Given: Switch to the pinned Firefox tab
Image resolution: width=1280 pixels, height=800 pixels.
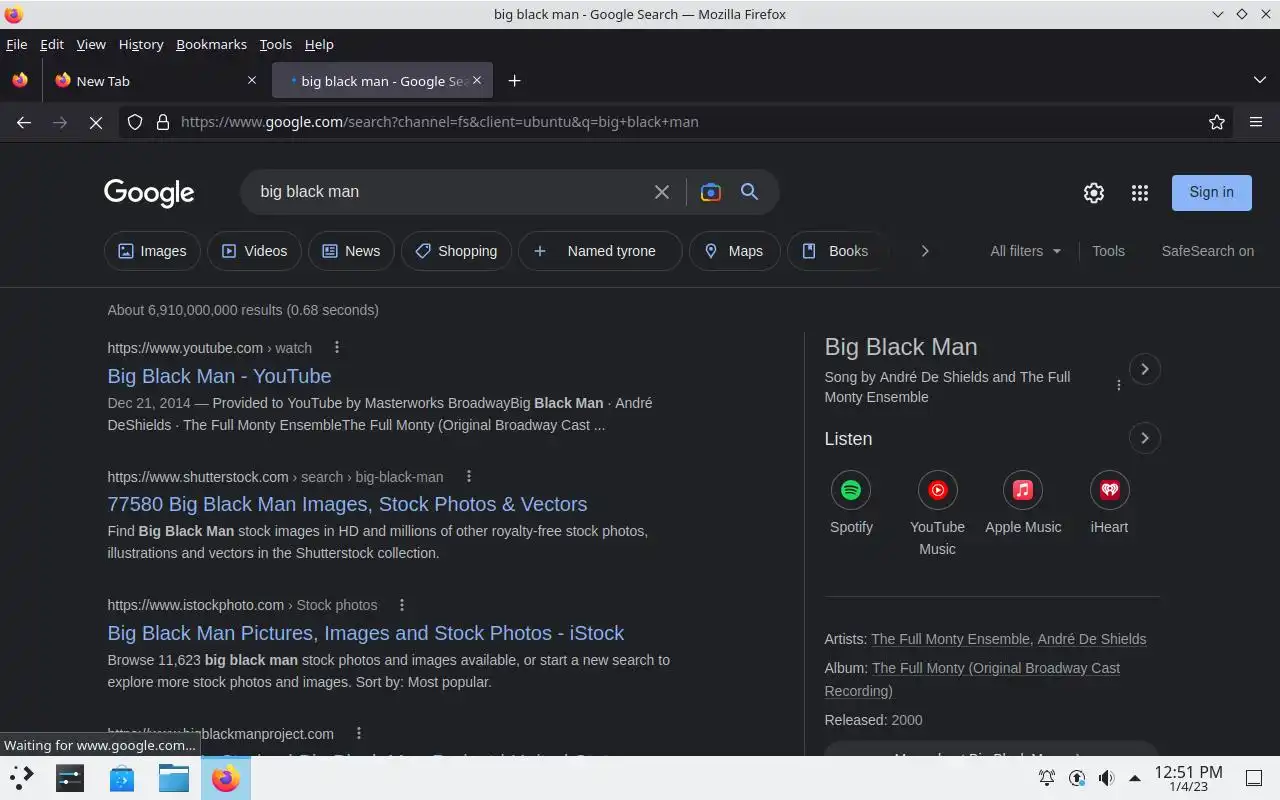Looking at the screenshot, I should tap(20, 81).
